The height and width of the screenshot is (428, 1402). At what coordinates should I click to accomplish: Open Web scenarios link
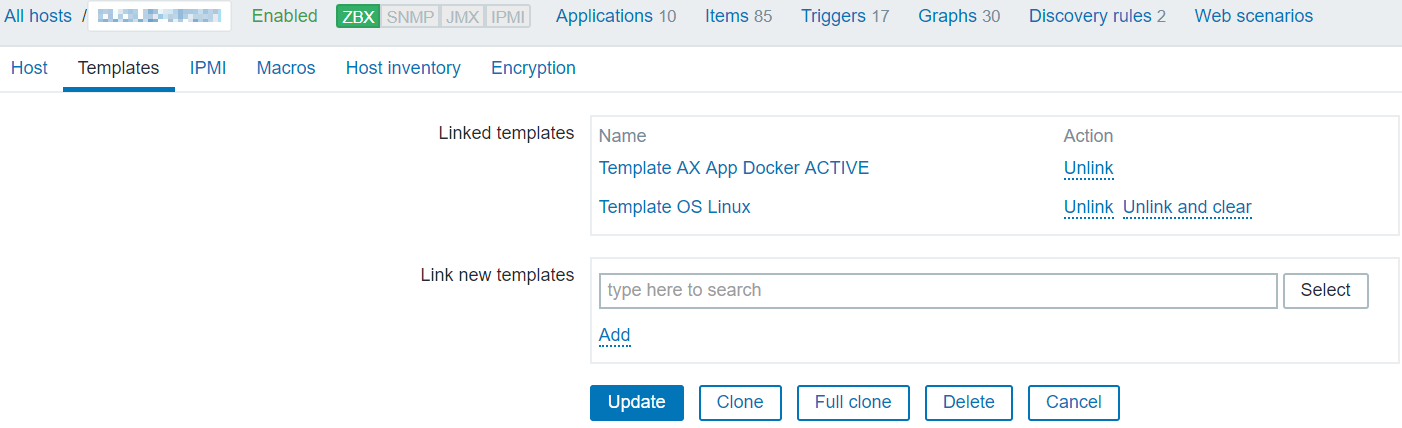tap(1253, 16)
